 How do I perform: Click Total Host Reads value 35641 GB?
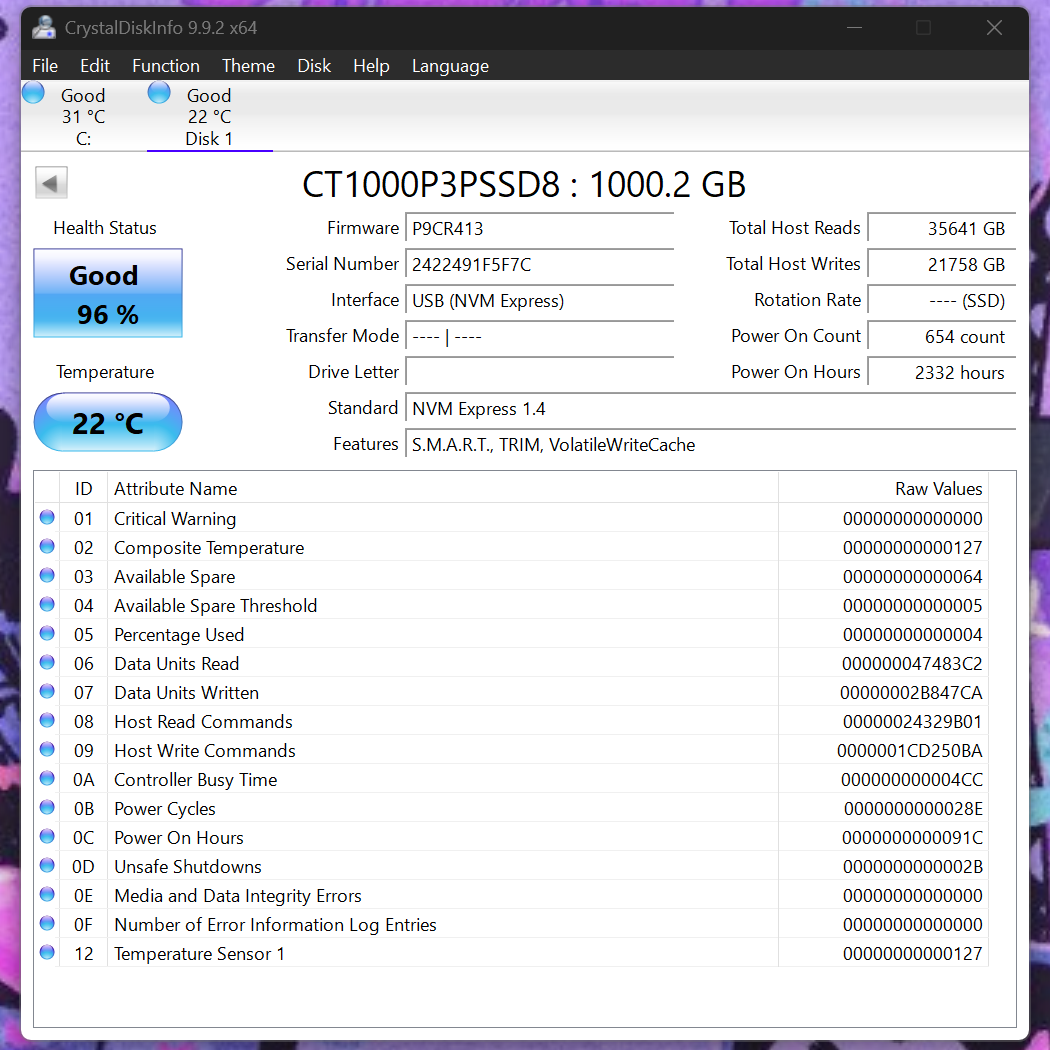(x=942, y=228)
